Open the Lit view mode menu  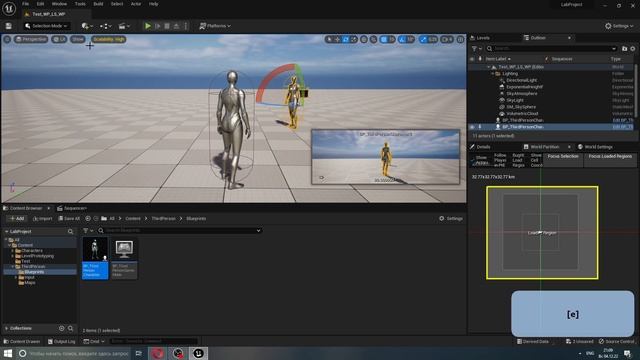tap(60, 39)
